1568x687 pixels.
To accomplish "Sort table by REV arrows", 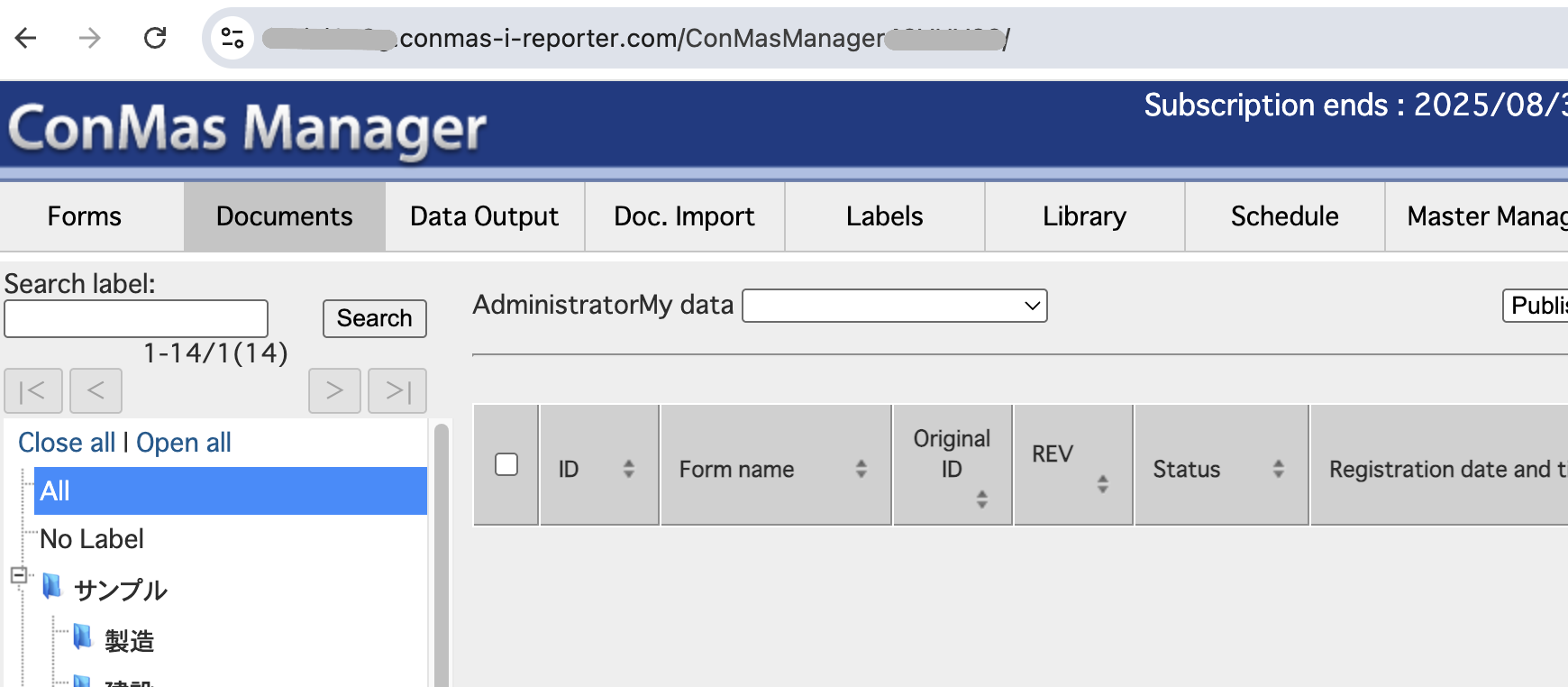I will 1103,484.
